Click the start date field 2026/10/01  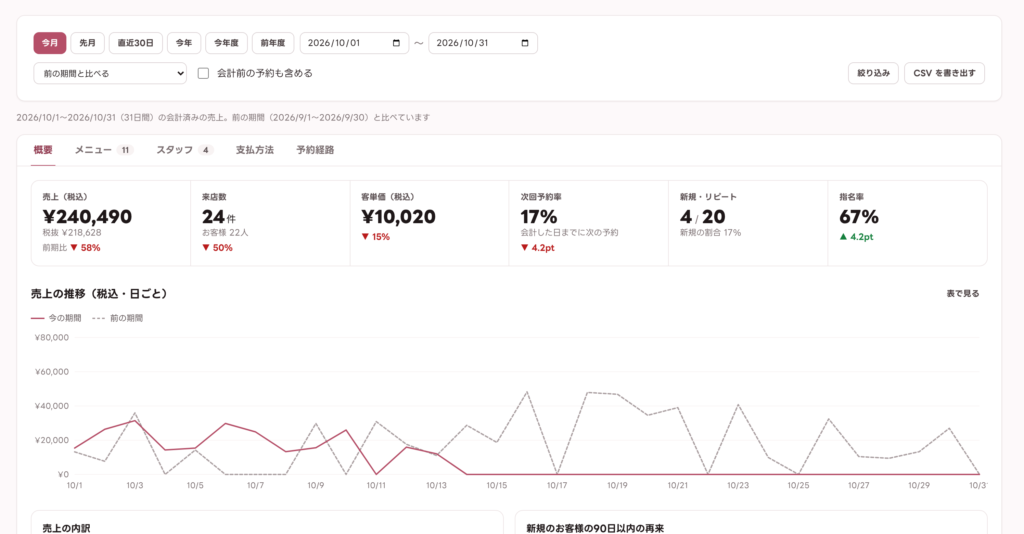coord(354,43)
